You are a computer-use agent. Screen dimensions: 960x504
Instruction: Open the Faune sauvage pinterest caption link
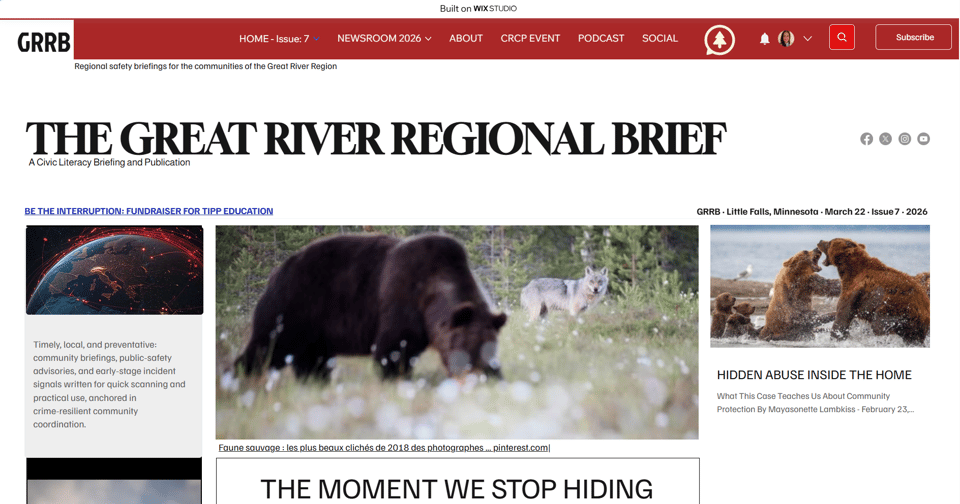click(x=384, y=448)
